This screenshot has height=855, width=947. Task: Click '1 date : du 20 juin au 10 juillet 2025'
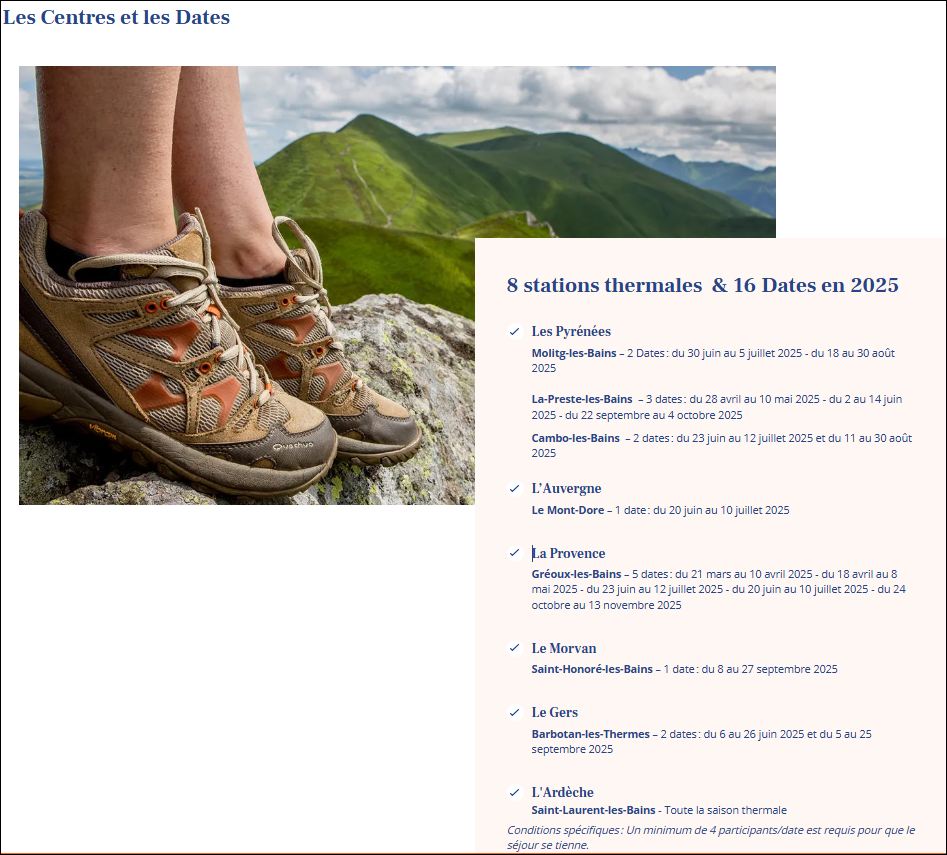tap(702, 510)
